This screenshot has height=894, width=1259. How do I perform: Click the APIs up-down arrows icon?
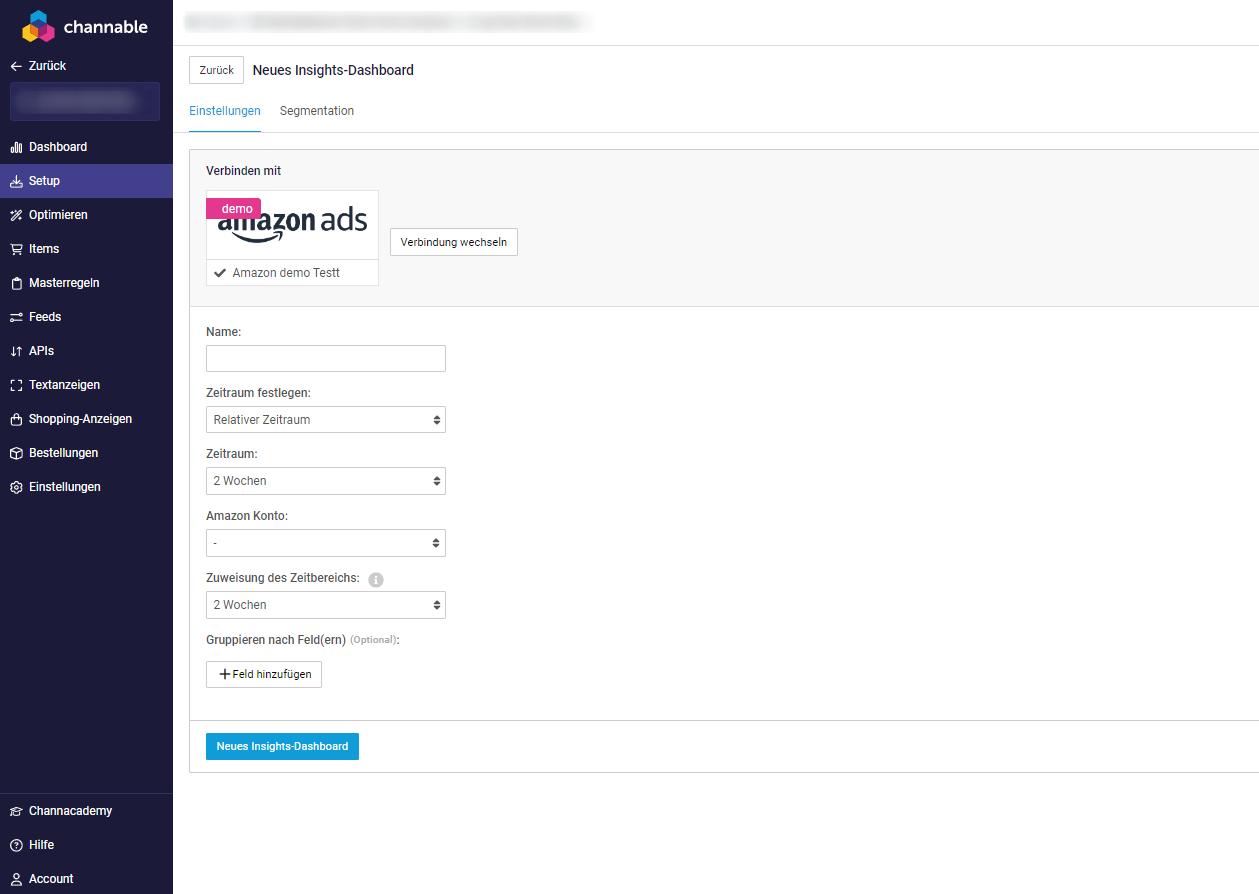point(16,351)
